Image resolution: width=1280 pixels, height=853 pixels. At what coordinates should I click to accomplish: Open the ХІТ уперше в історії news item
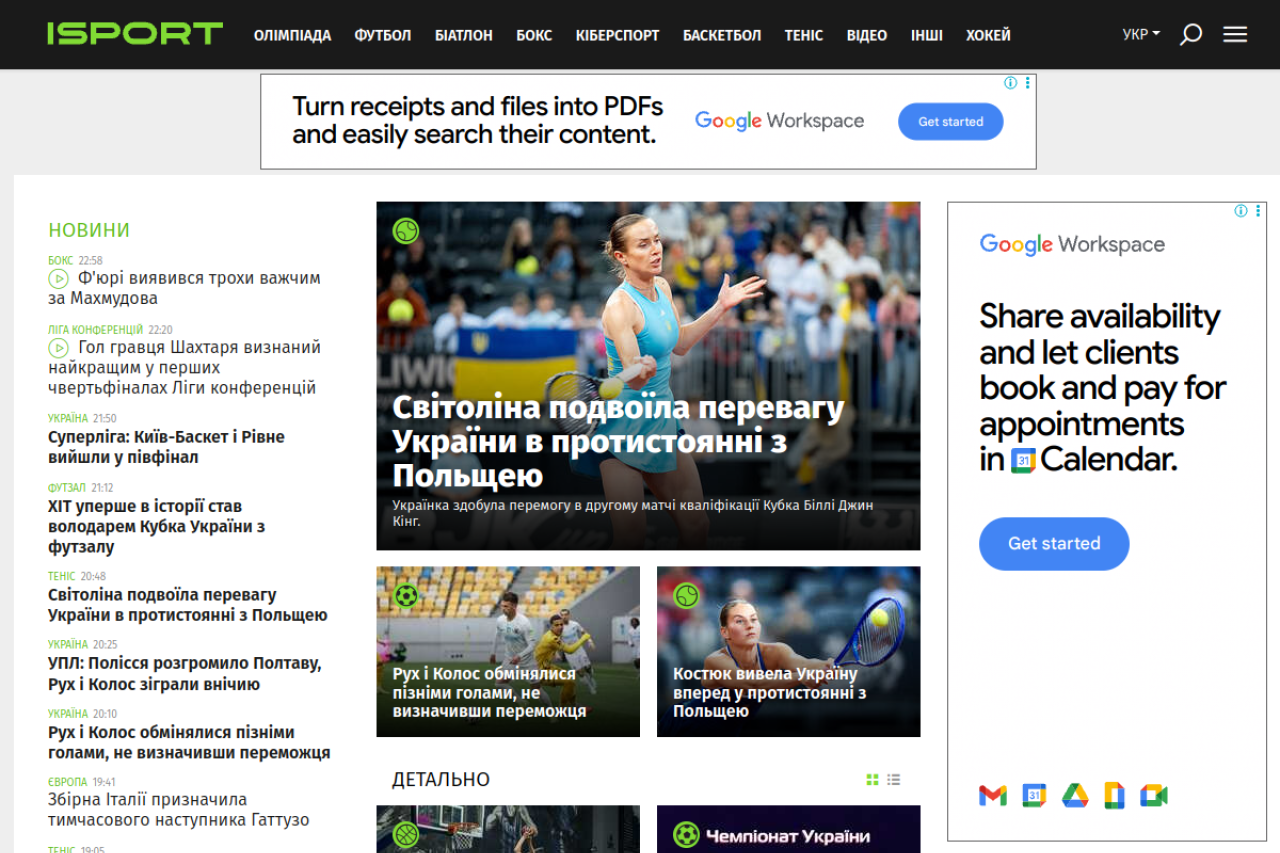click(x=156, y=526)
